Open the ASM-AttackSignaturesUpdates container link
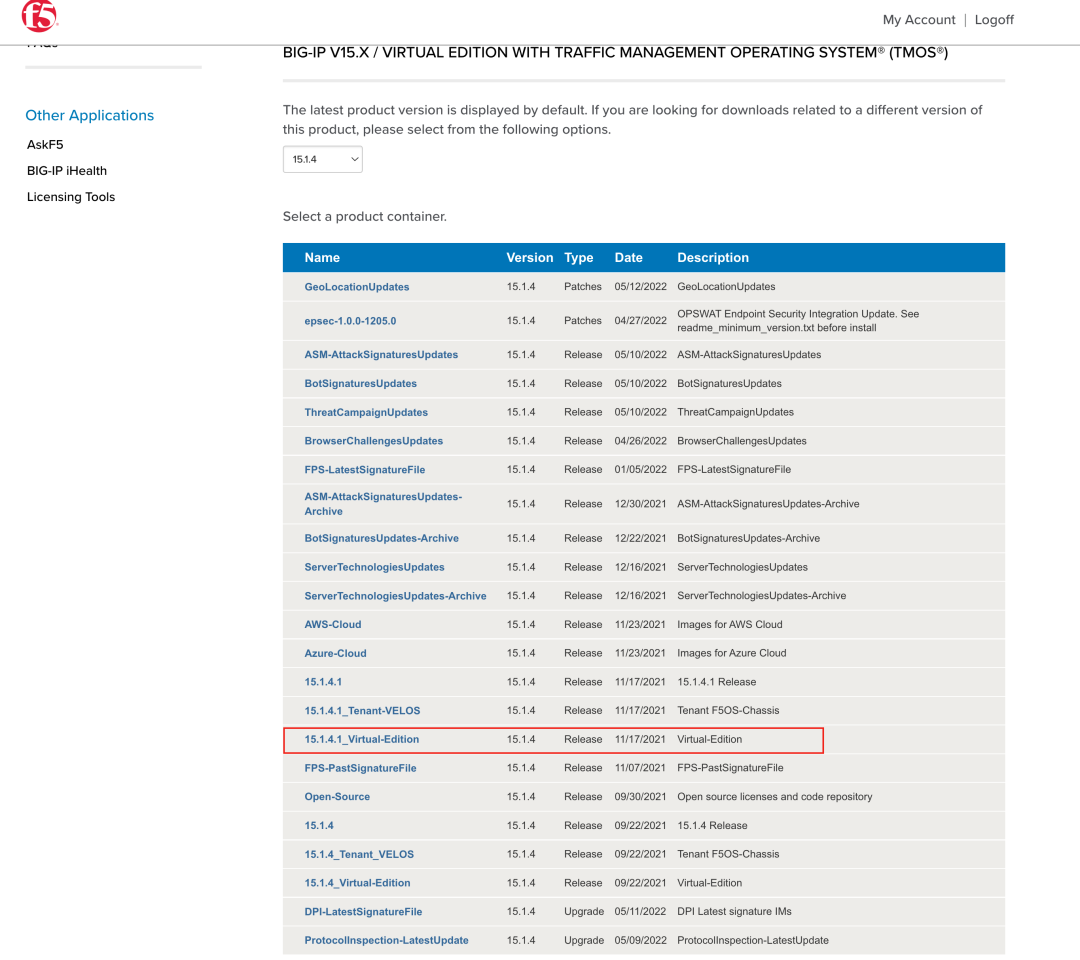Image resolution: width=1080 pixels, height=960 pixels. (381, 355)
